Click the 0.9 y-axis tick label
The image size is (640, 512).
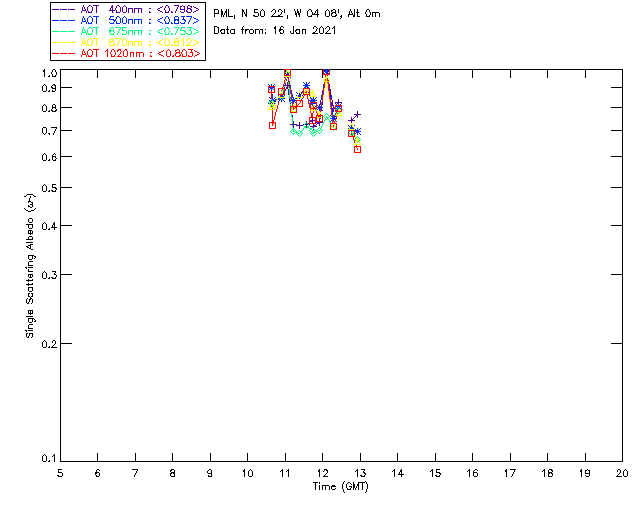point(49,88)
